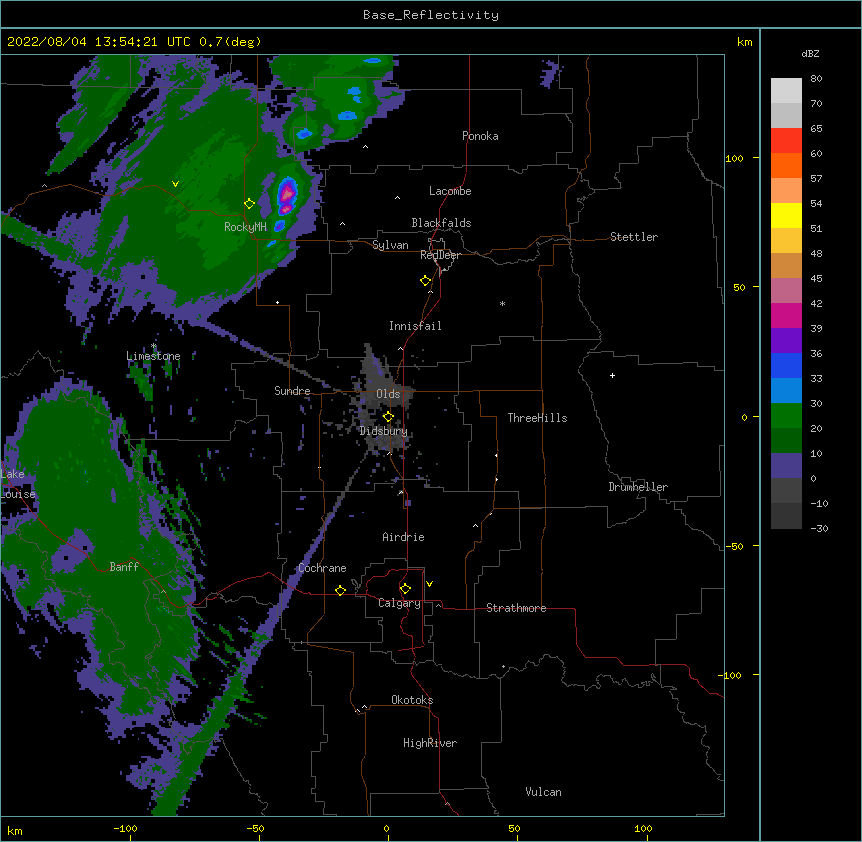Click the Okotoks label
Viewport: 862px width, 842px height.
(412, 700)
